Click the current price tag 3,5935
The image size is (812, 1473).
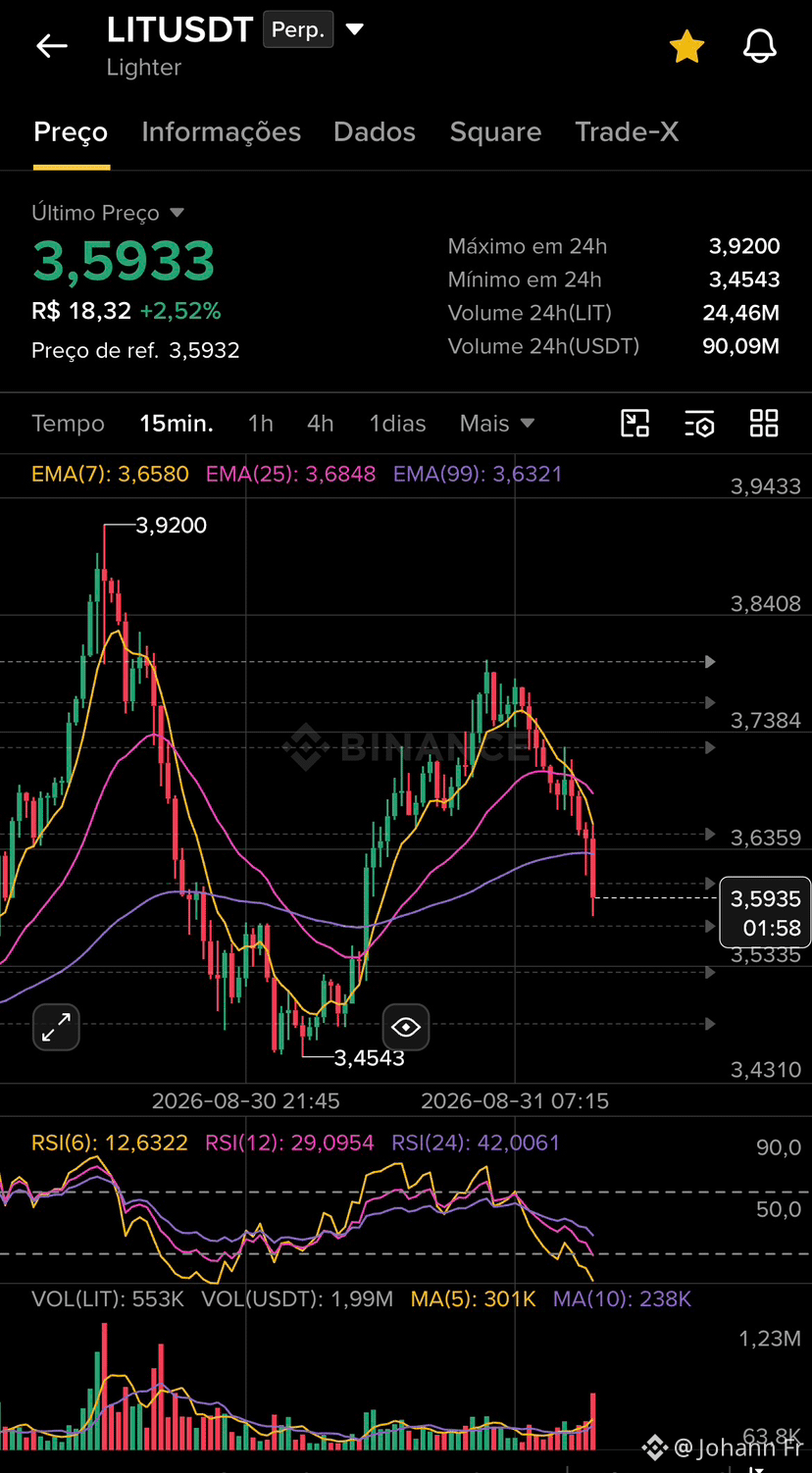click(766, 912)
